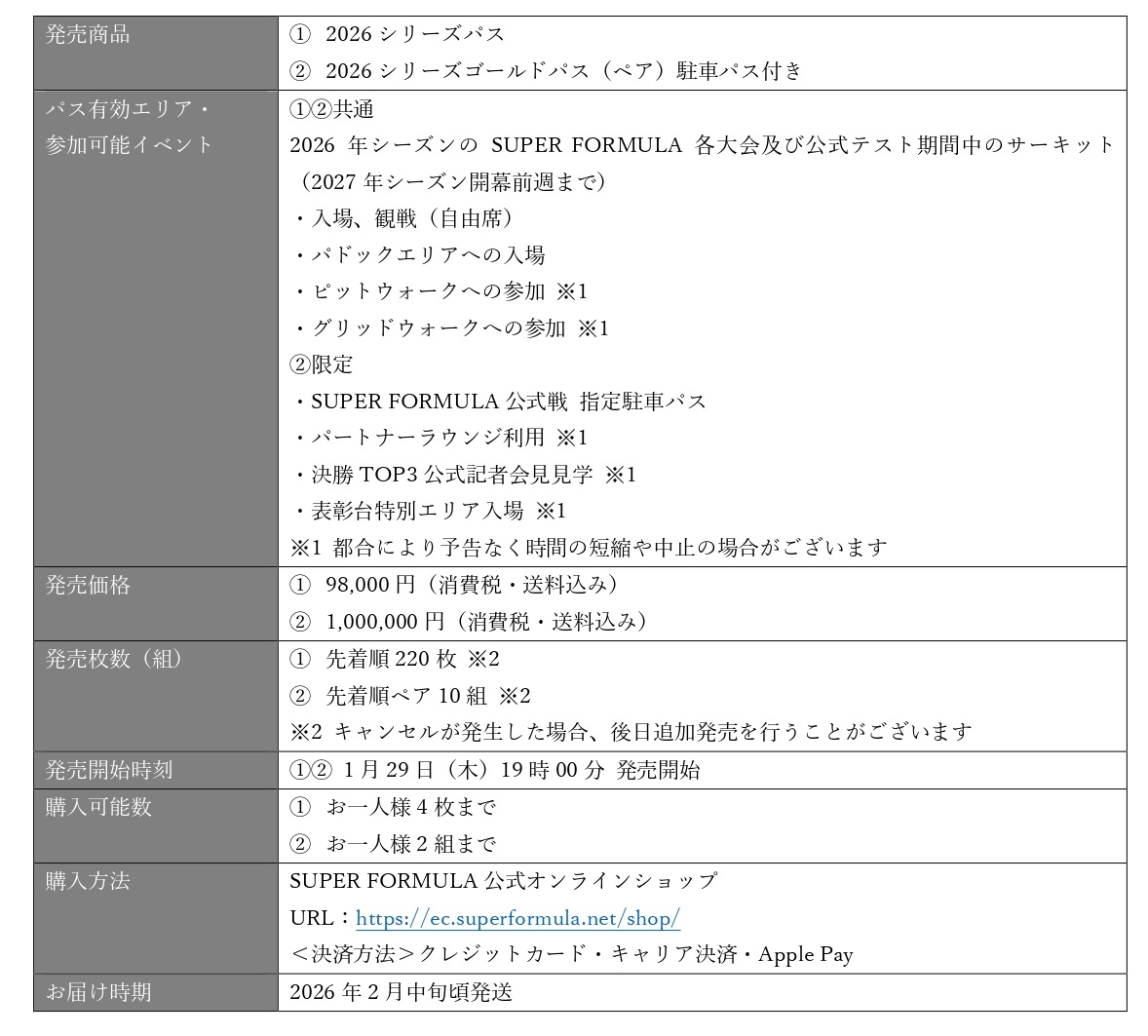The width and height of the screenshot is (1148, 1036).
Task: Click the 購入可能数 header cell
Action: 156,825
